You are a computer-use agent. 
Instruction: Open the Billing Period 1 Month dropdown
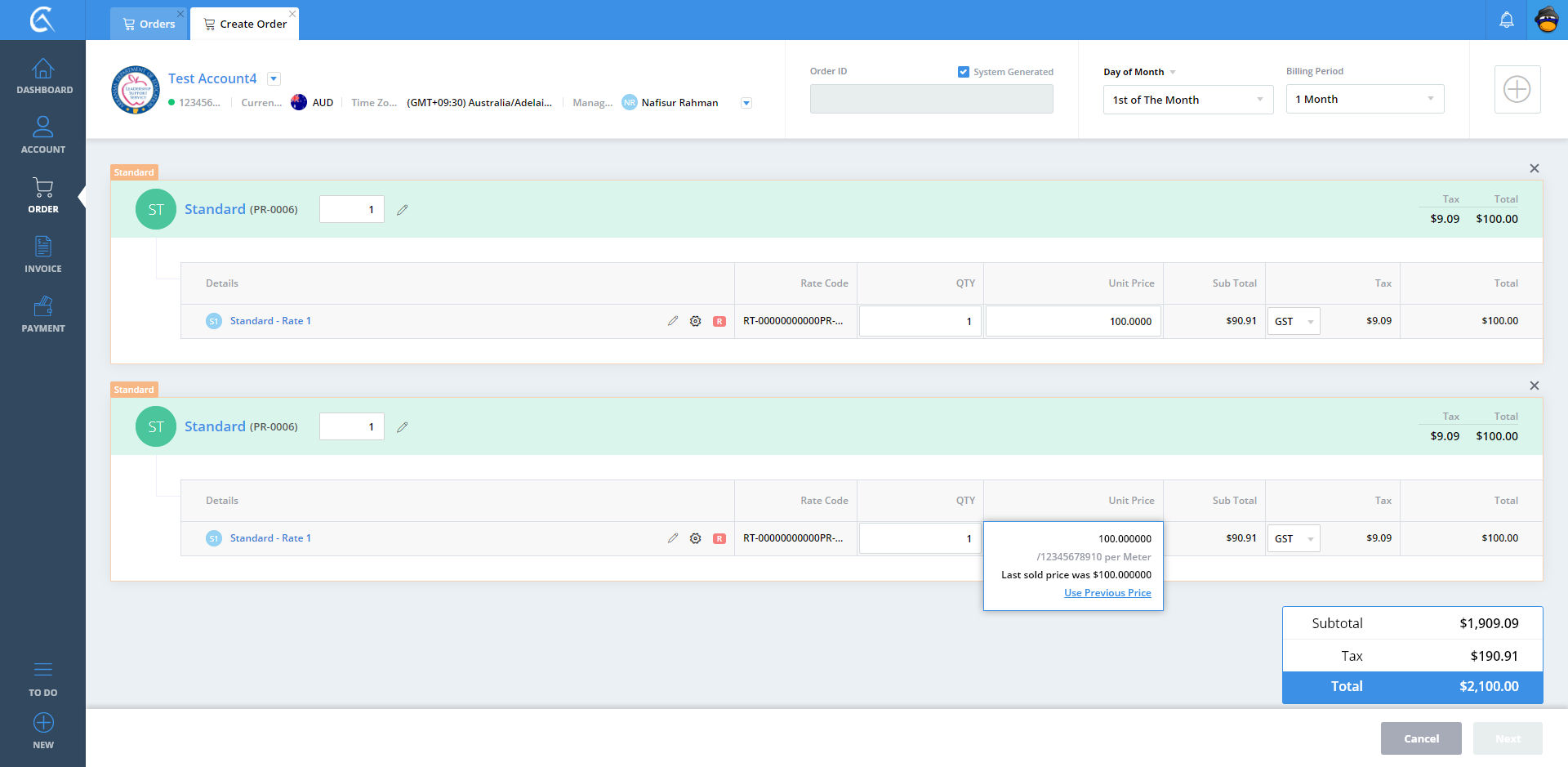1364,99
